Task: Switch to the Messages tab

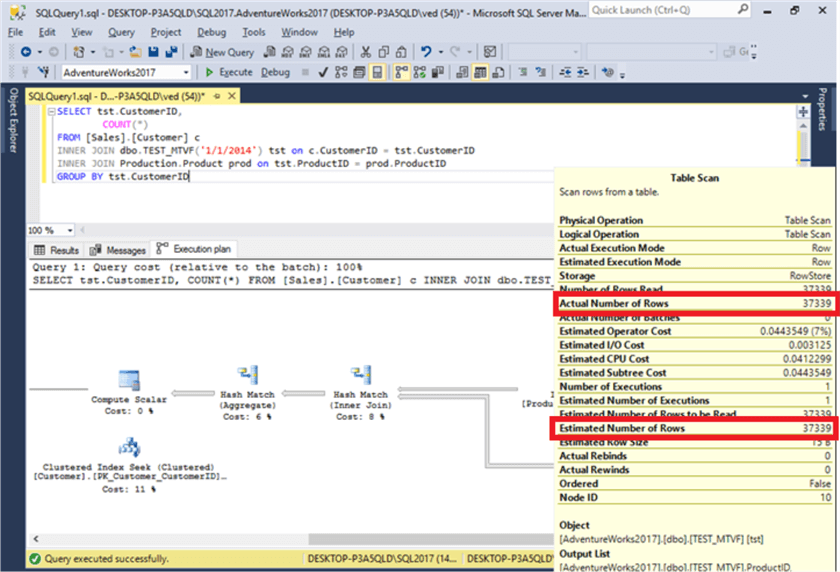Action: 118,250
